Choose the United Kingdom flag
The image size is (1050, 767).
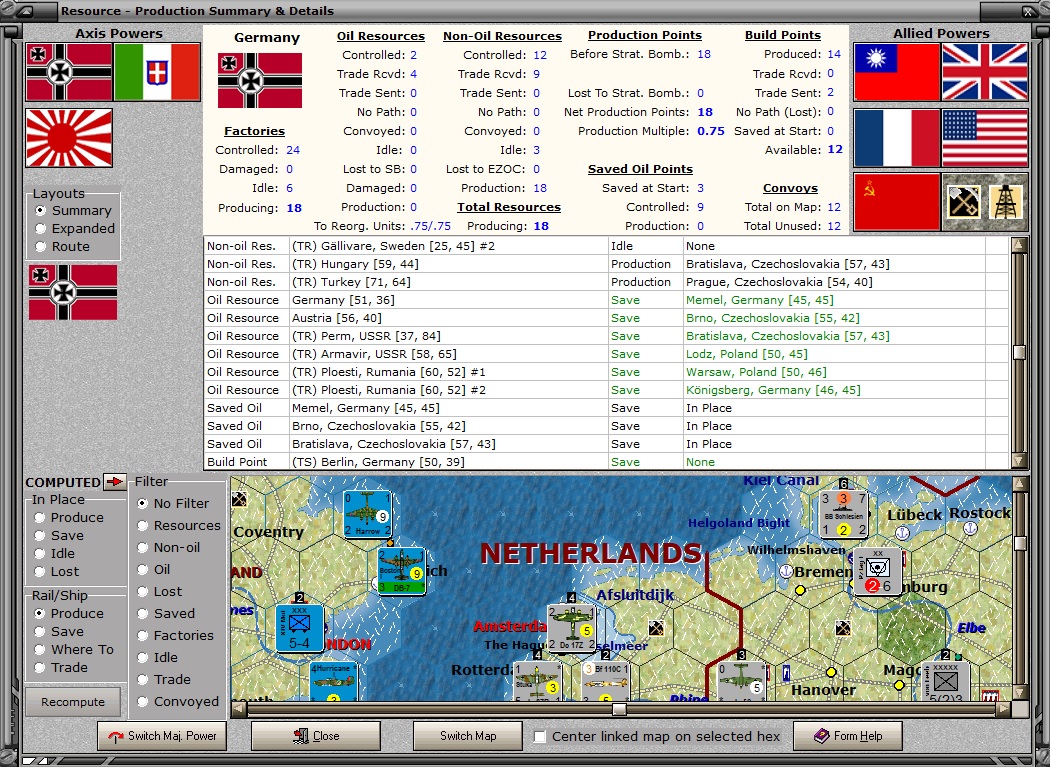984,72
